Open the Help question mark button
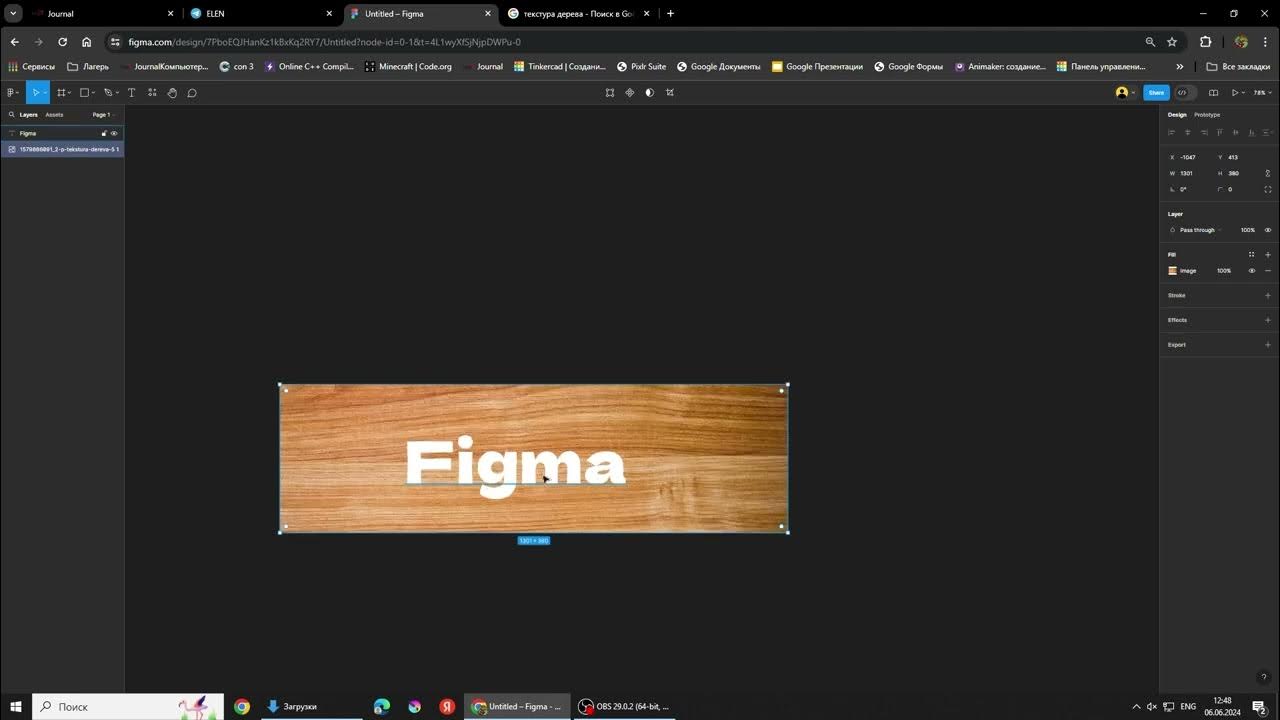 (x=1263, y=677)
